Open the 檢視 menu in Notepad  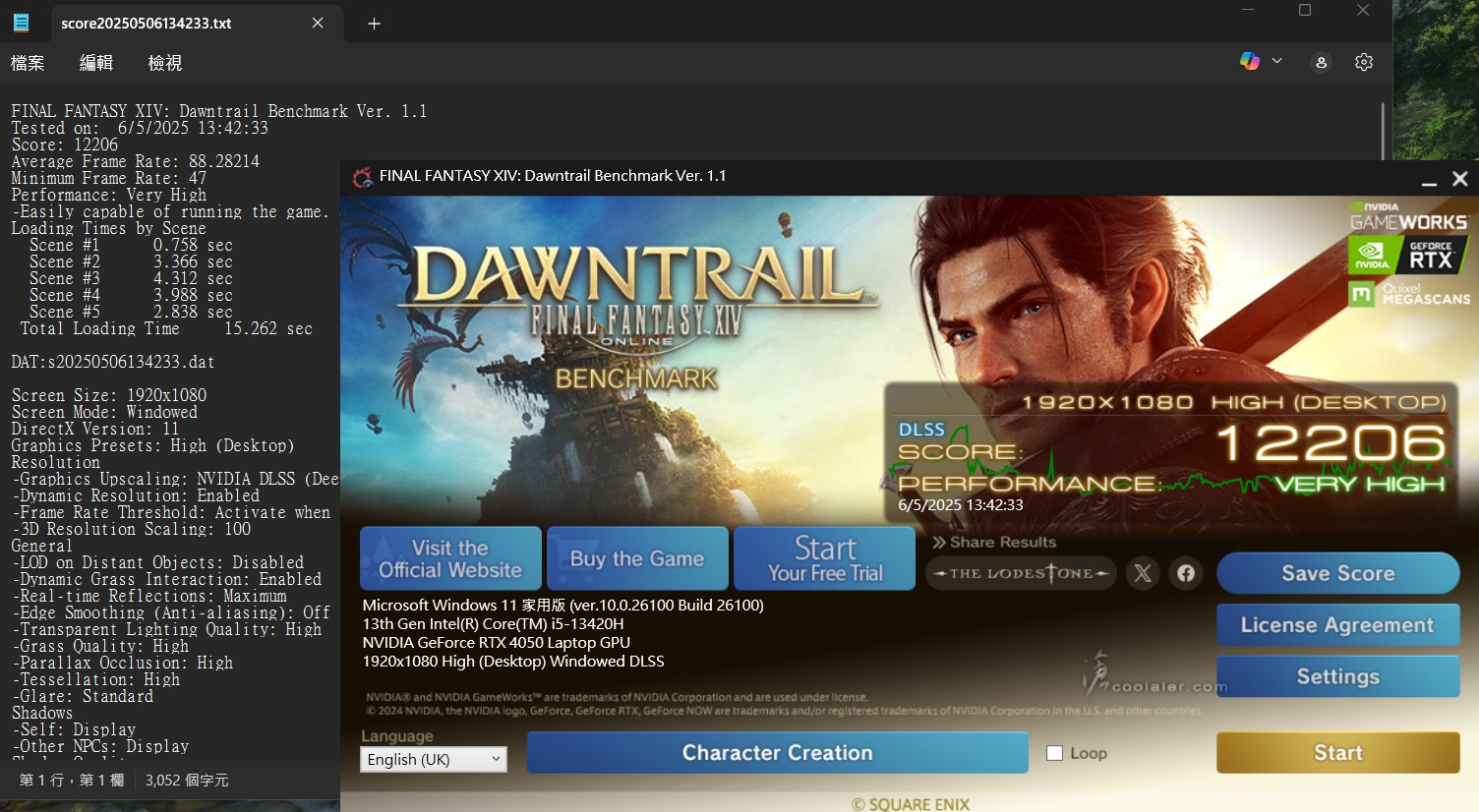[165, 63]
